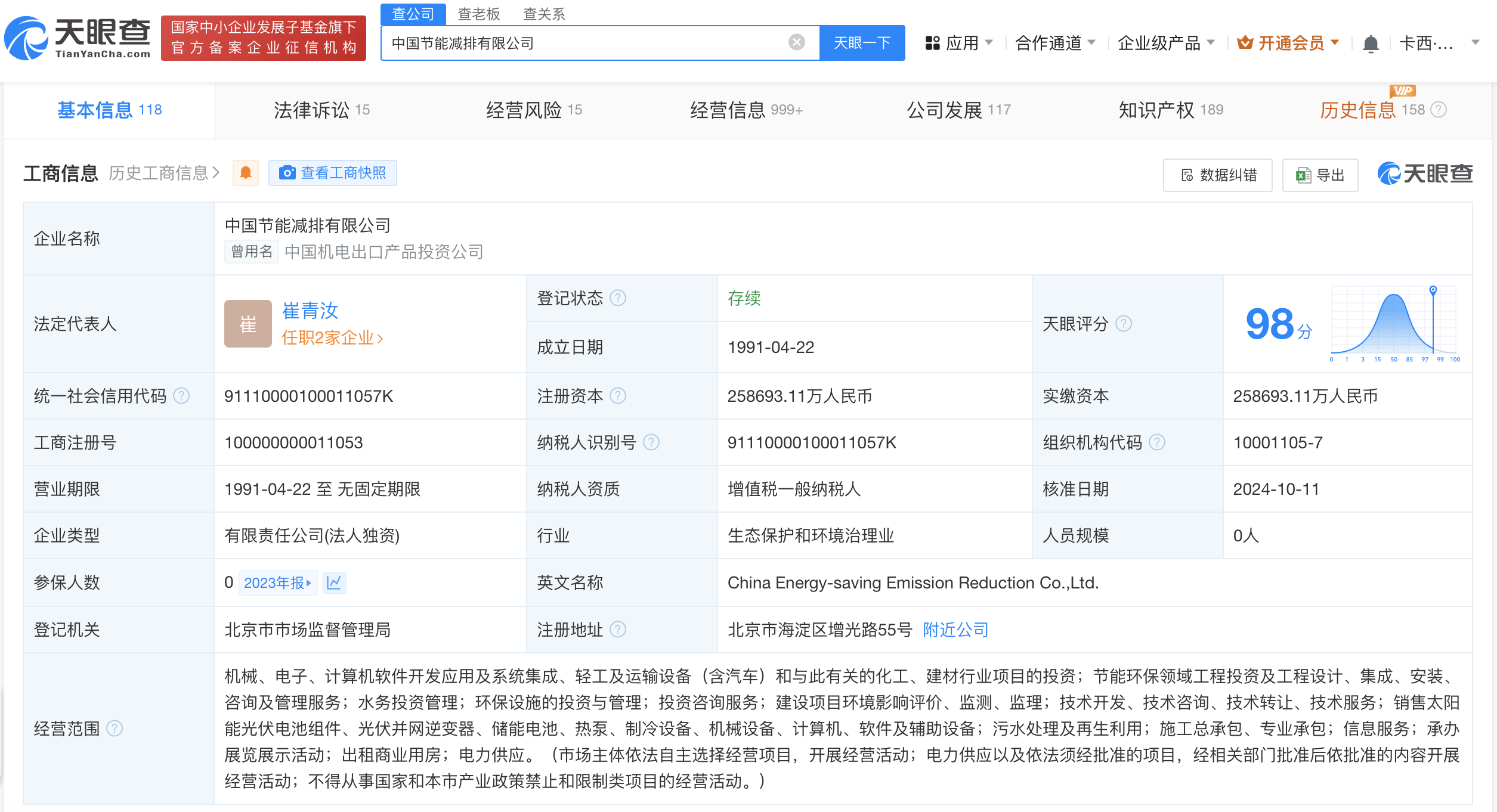The width and height of the screenshot is (1497, 812).
Task: Click the 崔 avatar of legal representative
Action: (248, 324)
